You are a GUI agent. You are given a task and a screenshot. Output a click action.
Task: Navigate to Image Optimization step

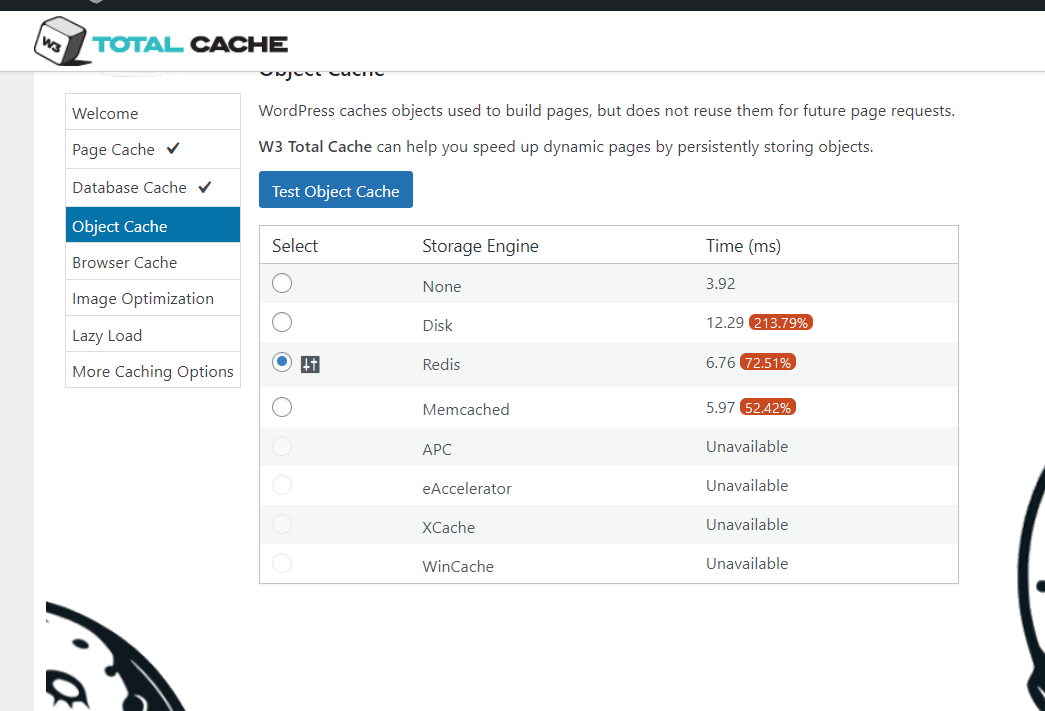point(143,298)
